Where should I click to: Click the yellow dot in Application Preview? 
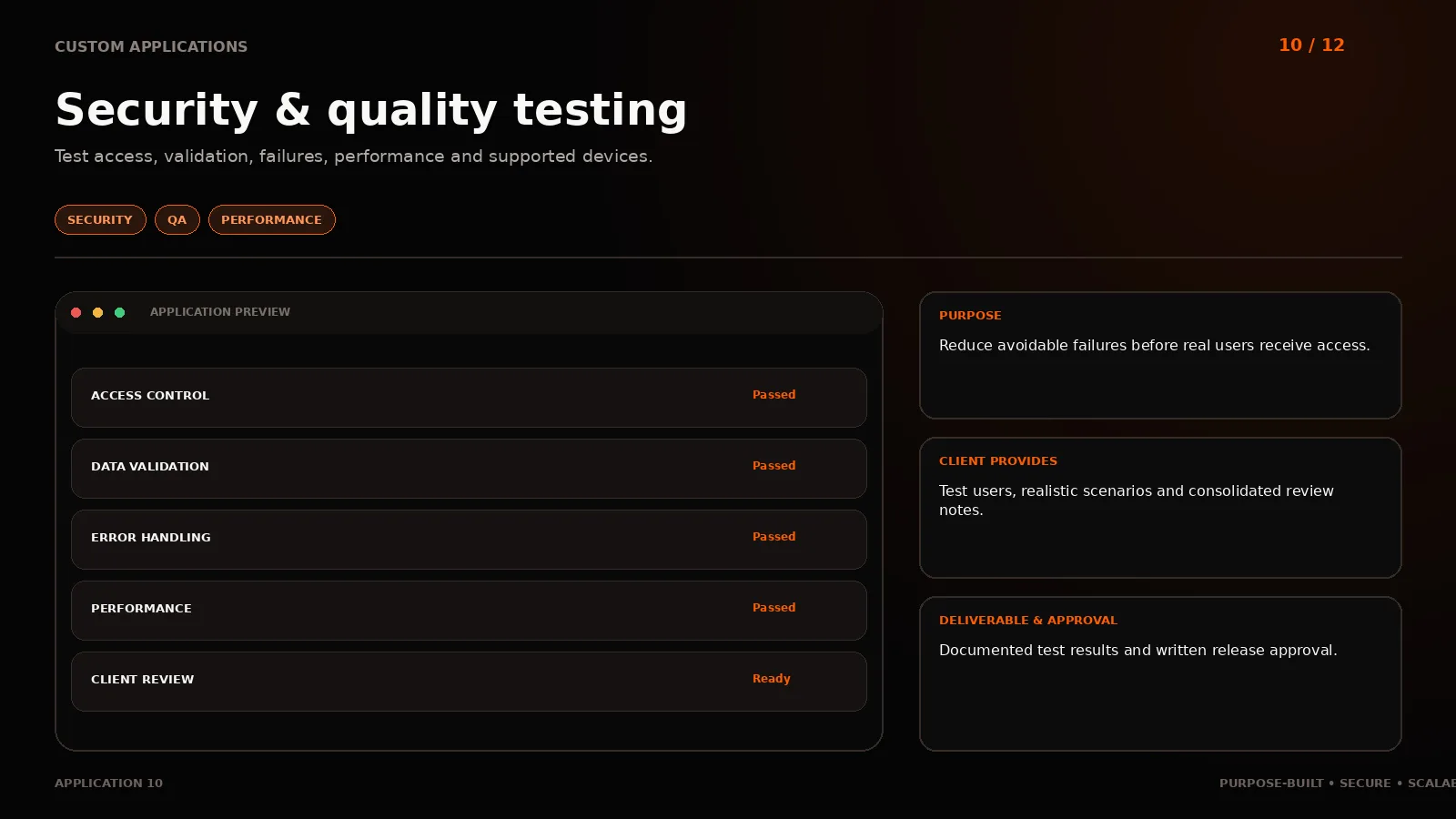click(x=98, y=312)
